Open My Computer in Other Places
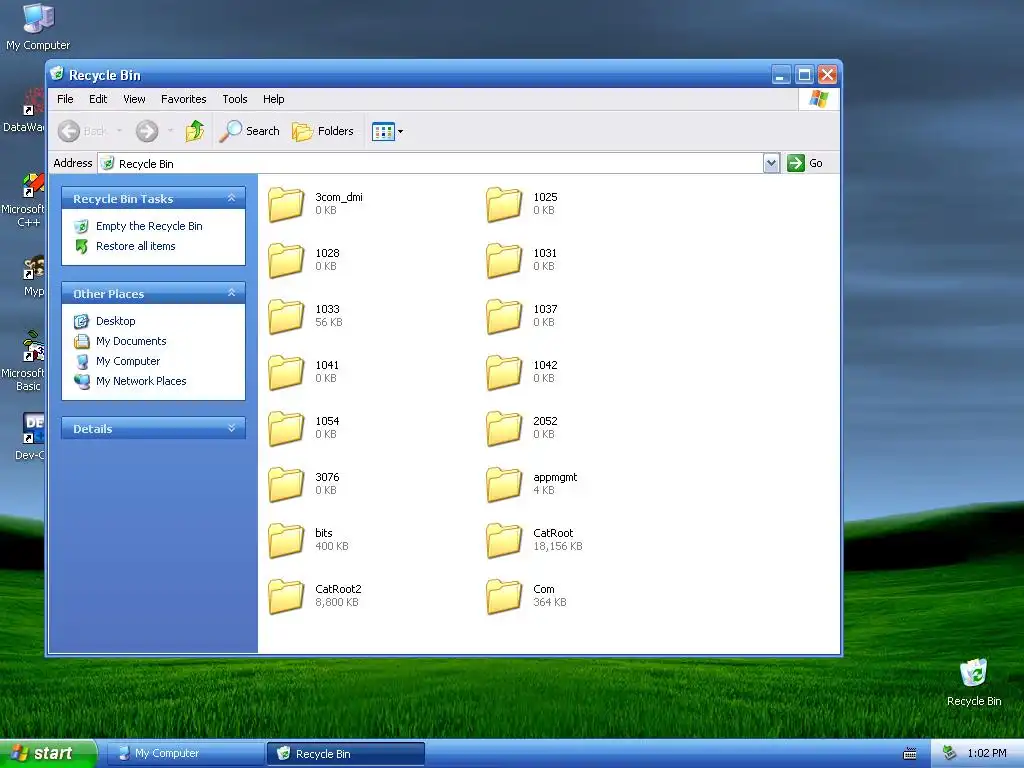The width and height of the screenshot is (1024, 768). [x=127, y=361]
